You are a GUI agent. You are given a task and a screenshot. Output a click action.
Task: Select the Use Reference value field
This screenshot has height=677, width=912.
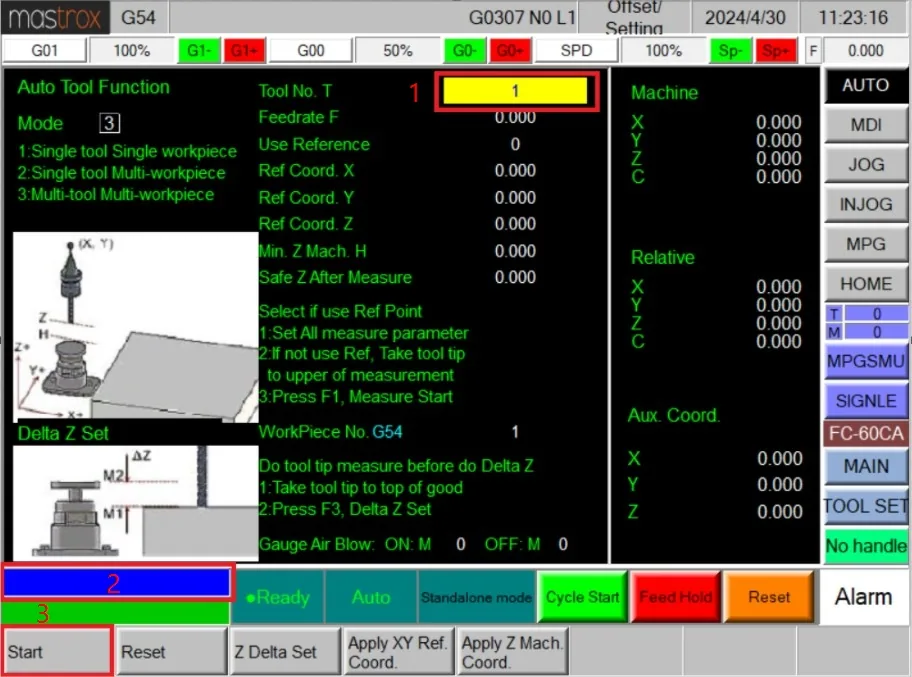(515, 144)
